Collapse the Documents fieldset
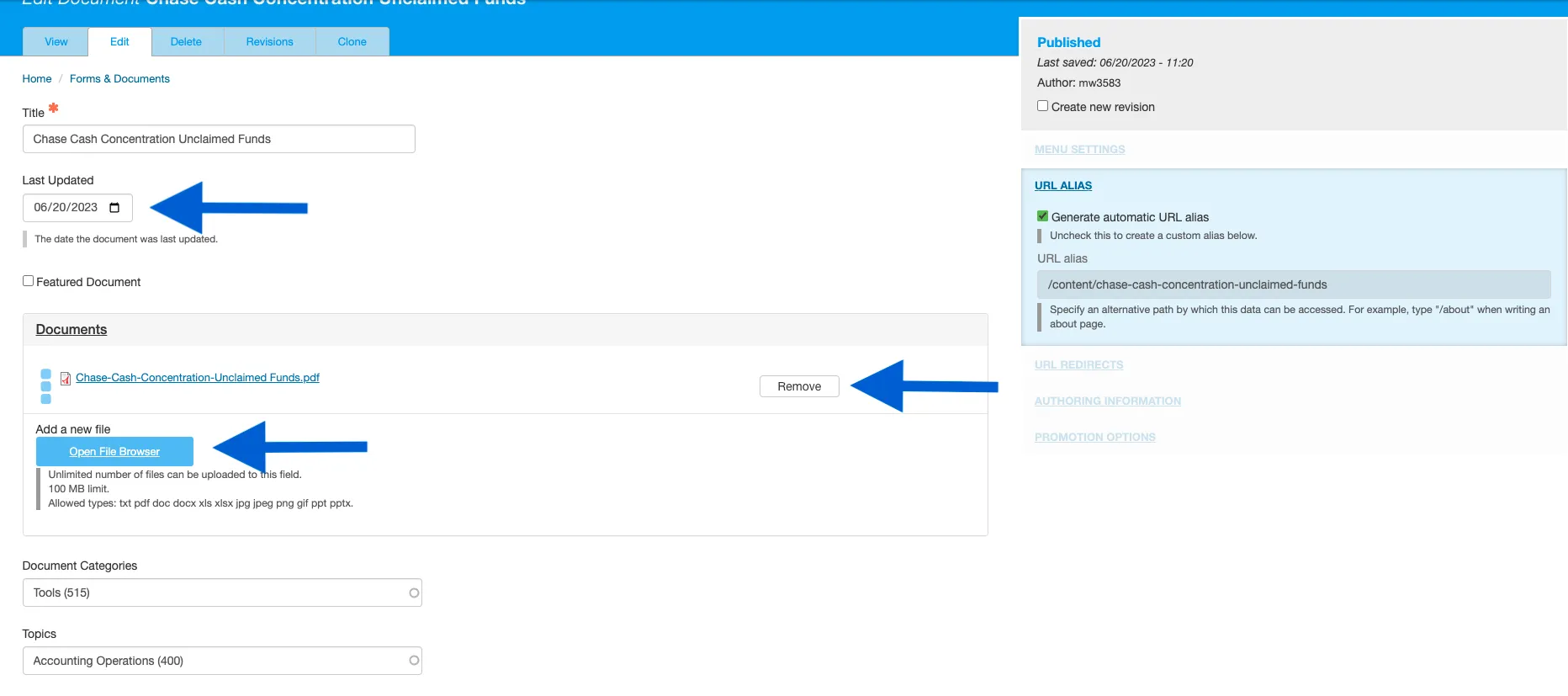This screenshot has height=696, width=1568. click(x=72, y=330)
